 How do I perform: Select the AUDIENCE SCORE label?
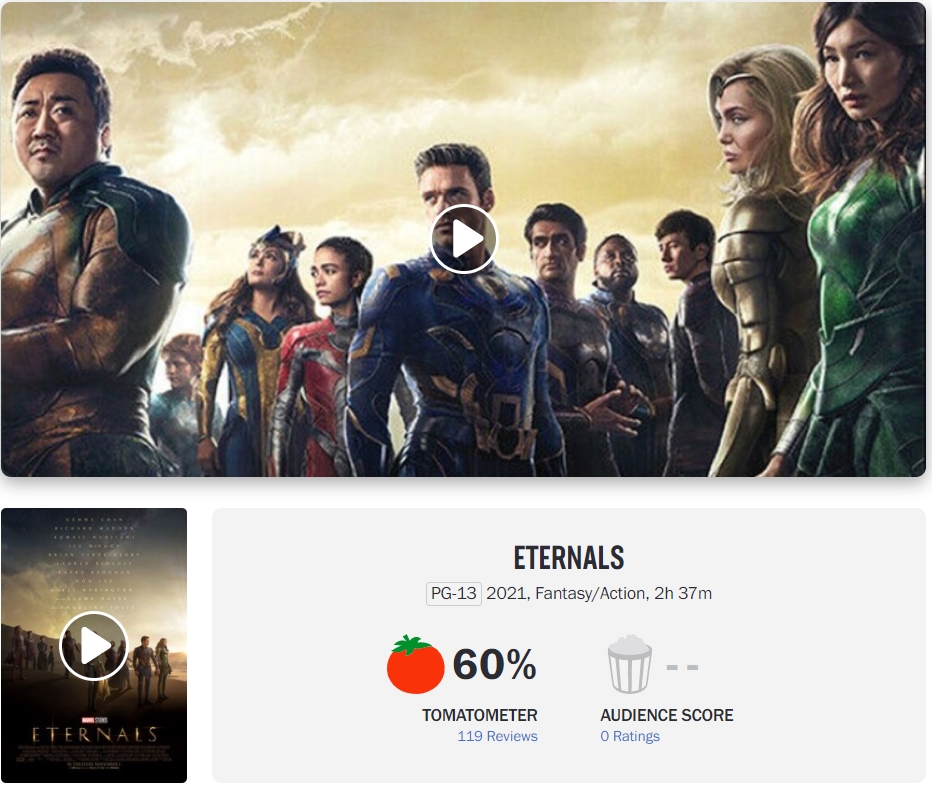(x=667, y=715)
